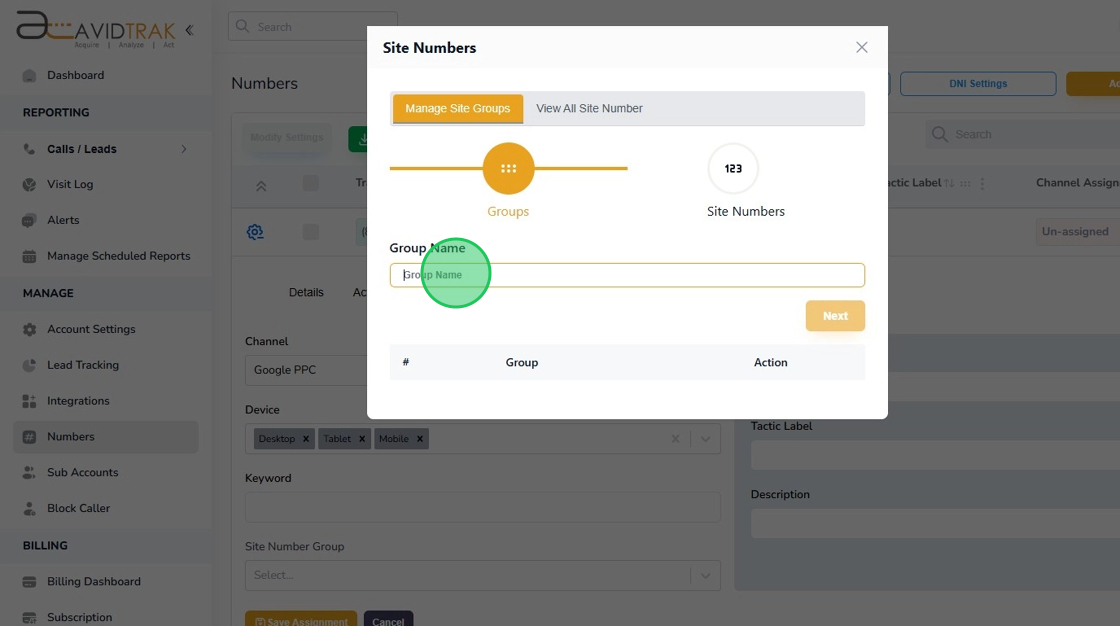This screenshot has width=1120, height=626.
Task: Sort by Tactic Label arrows icon
Action: click(949, 184)
